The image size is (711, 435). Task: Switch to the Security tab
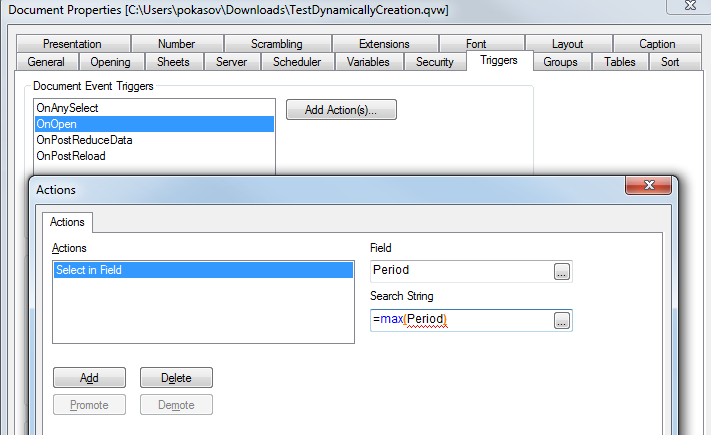(435, 62)
